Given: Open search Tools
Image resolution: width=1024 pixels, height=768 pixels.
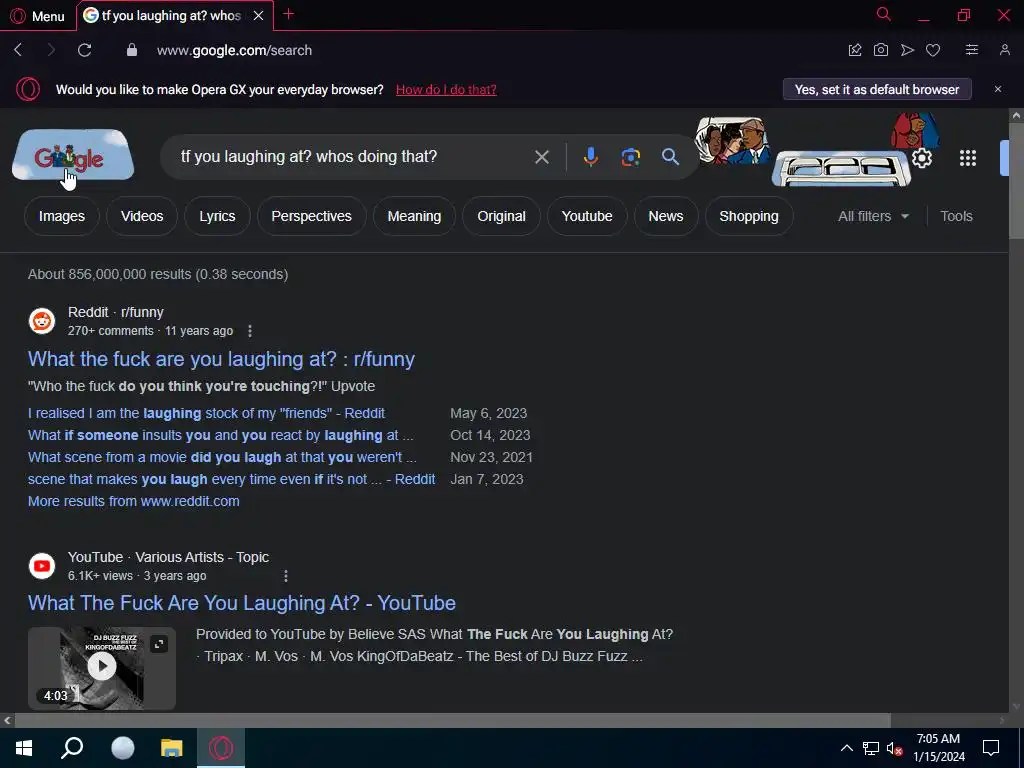Looking at the screenshot, I should tap(956, 216).
